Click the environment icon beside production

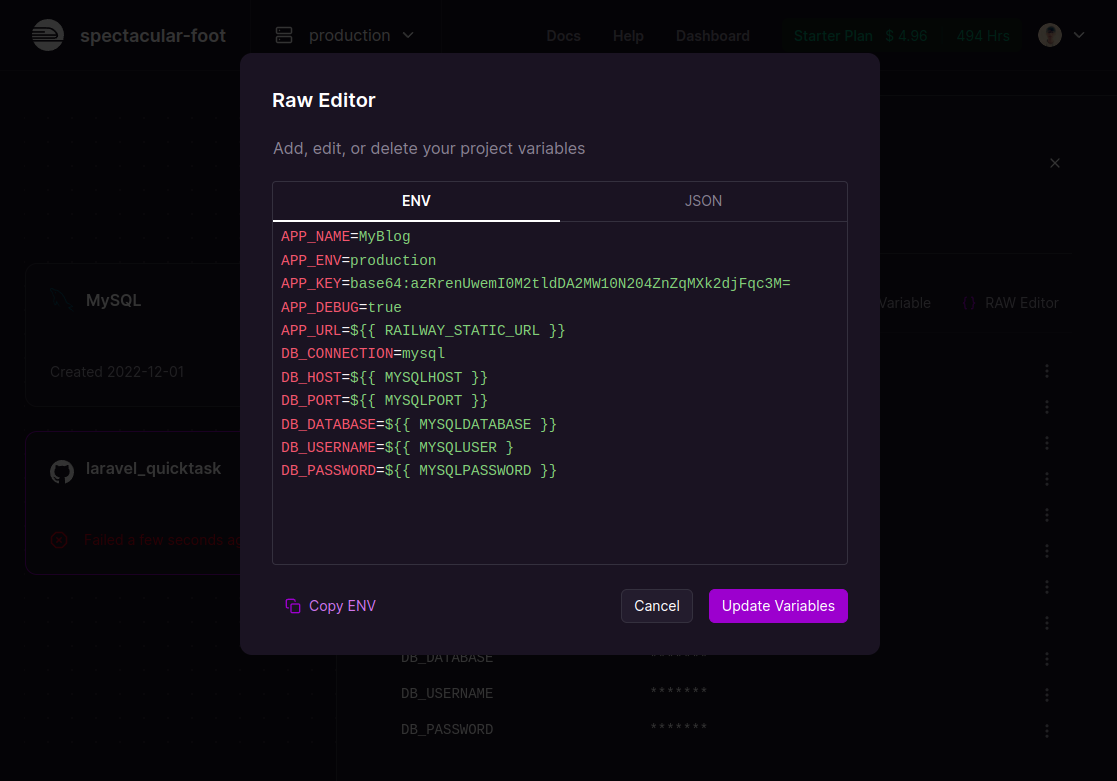click(x=283, y=34)
